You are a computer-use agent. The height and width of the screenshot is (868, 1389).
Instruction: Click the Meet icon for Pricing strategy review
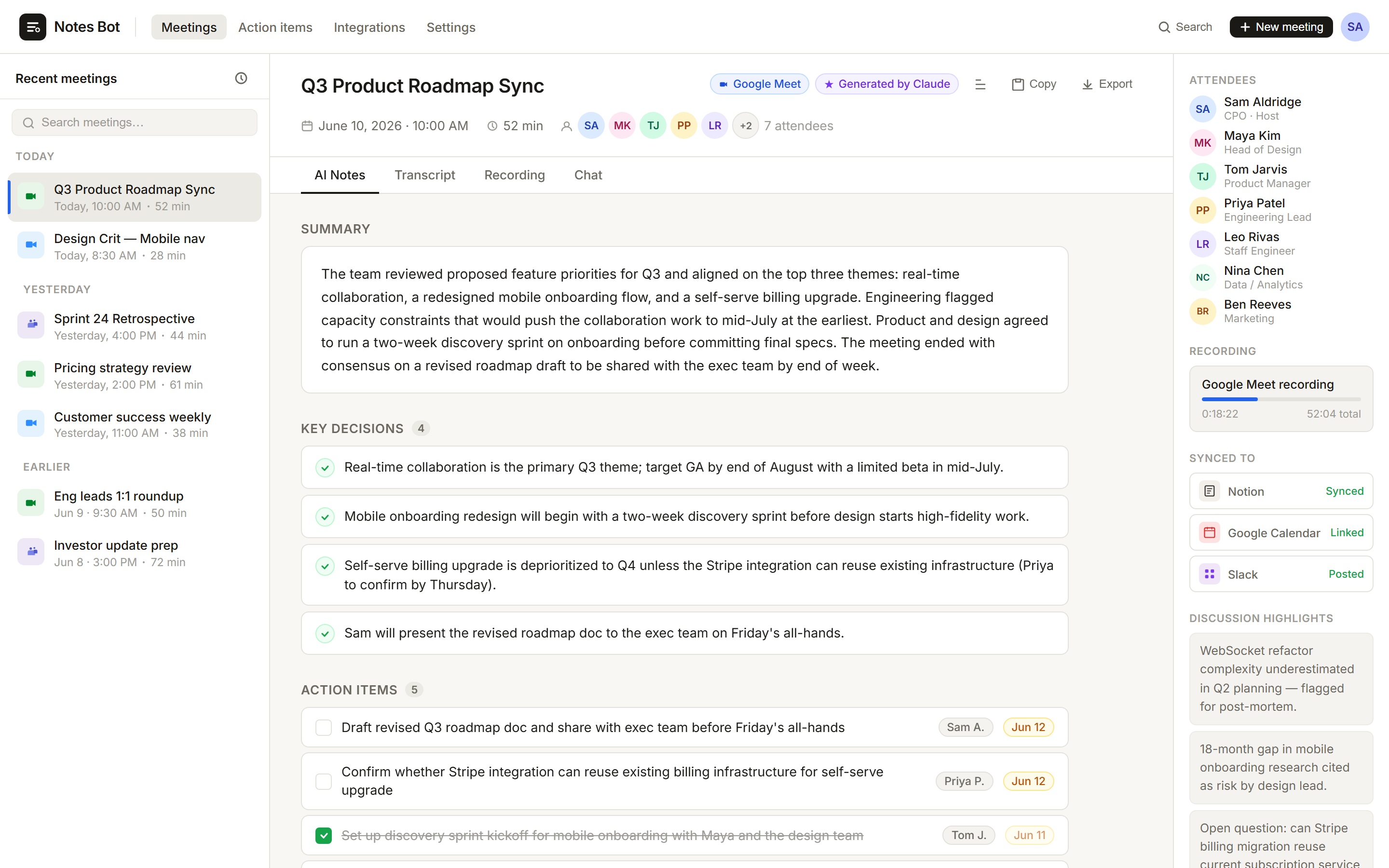tap(31, 374)
